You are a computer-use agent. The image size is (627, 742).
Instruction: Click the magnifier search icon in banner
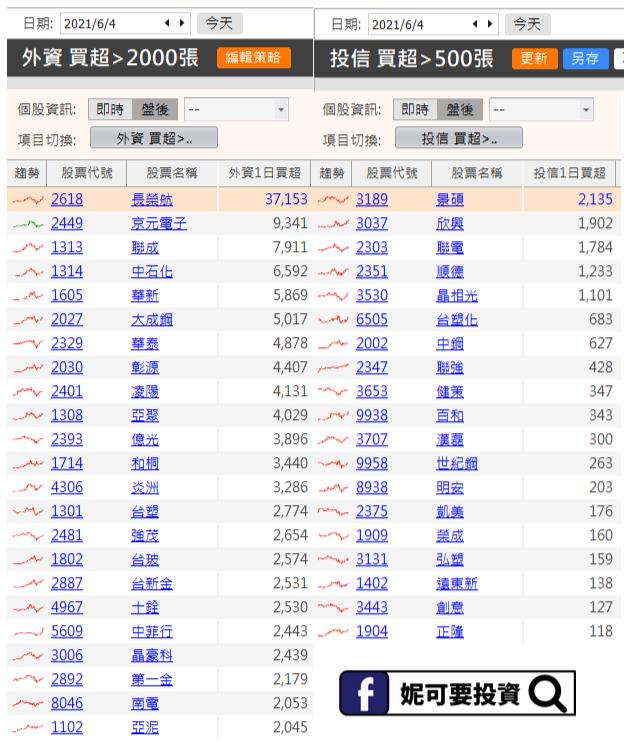(548, 693)
